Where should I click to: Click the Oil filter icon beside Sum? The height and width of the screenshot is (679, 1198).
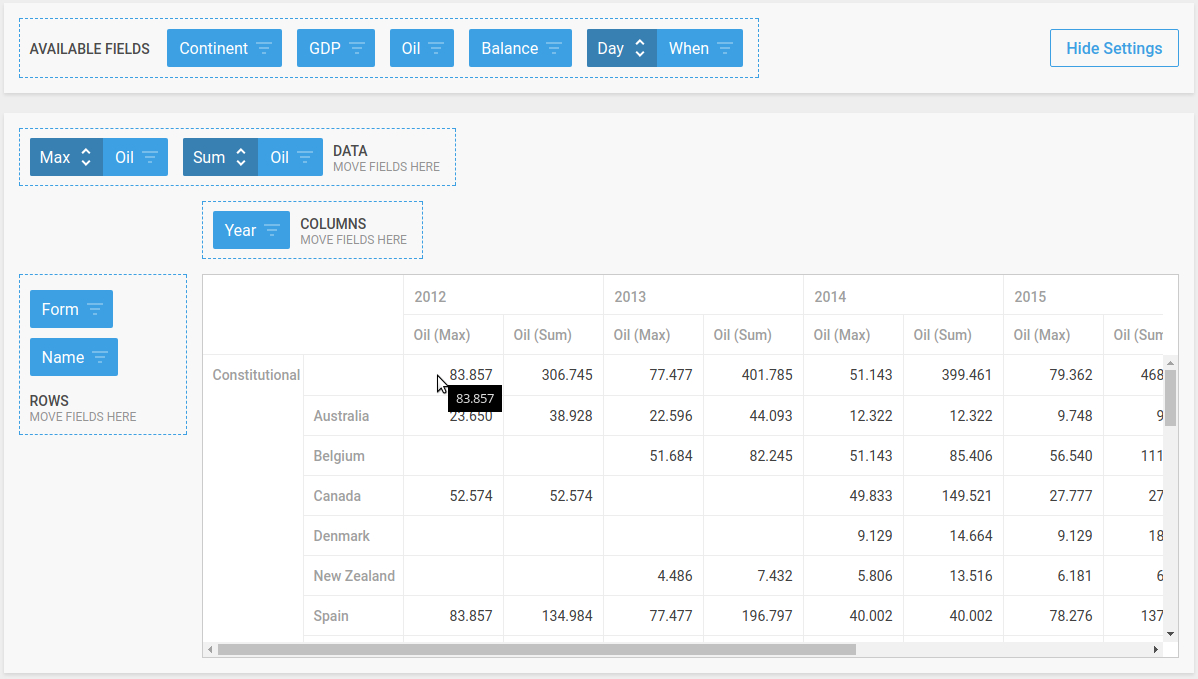[x=305, y=157]
